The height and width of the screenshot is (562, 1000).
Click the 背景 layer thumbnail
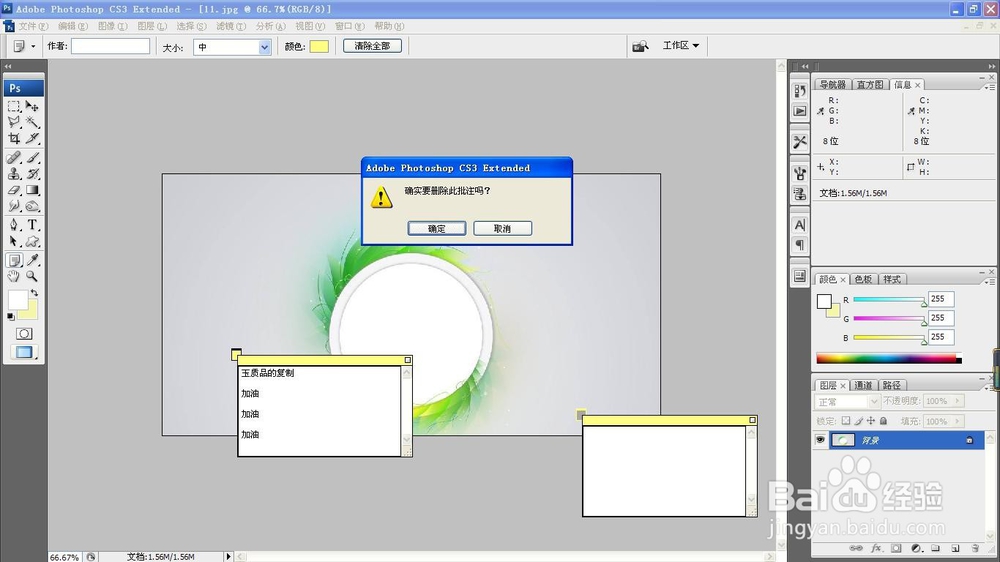843,440
